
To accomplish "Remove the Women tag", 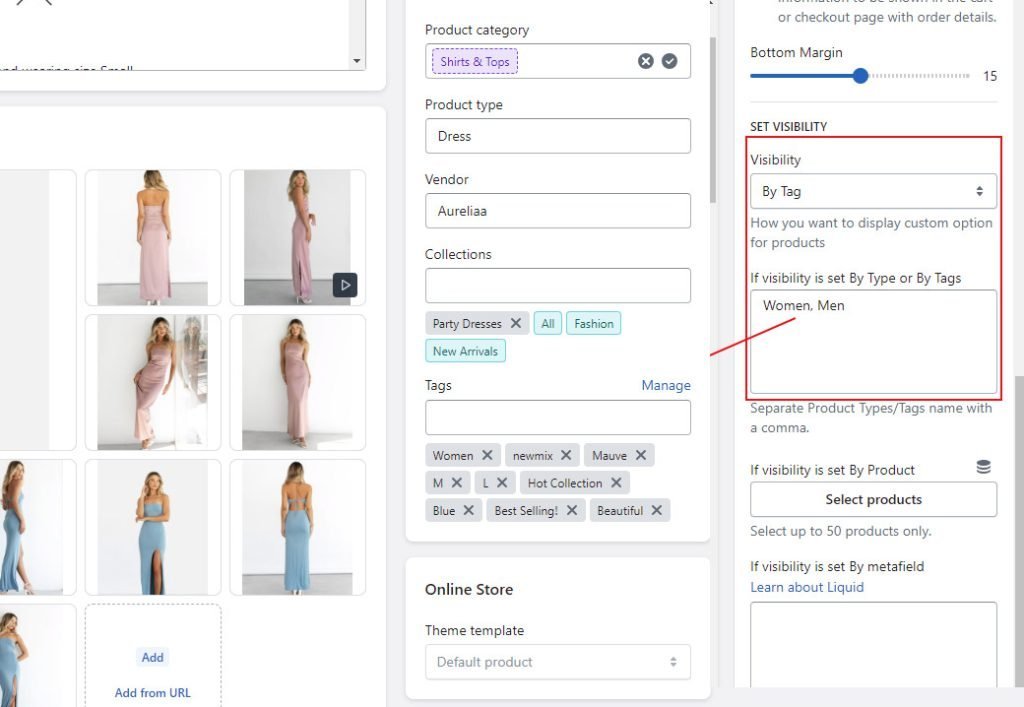I will pos(487,455).
